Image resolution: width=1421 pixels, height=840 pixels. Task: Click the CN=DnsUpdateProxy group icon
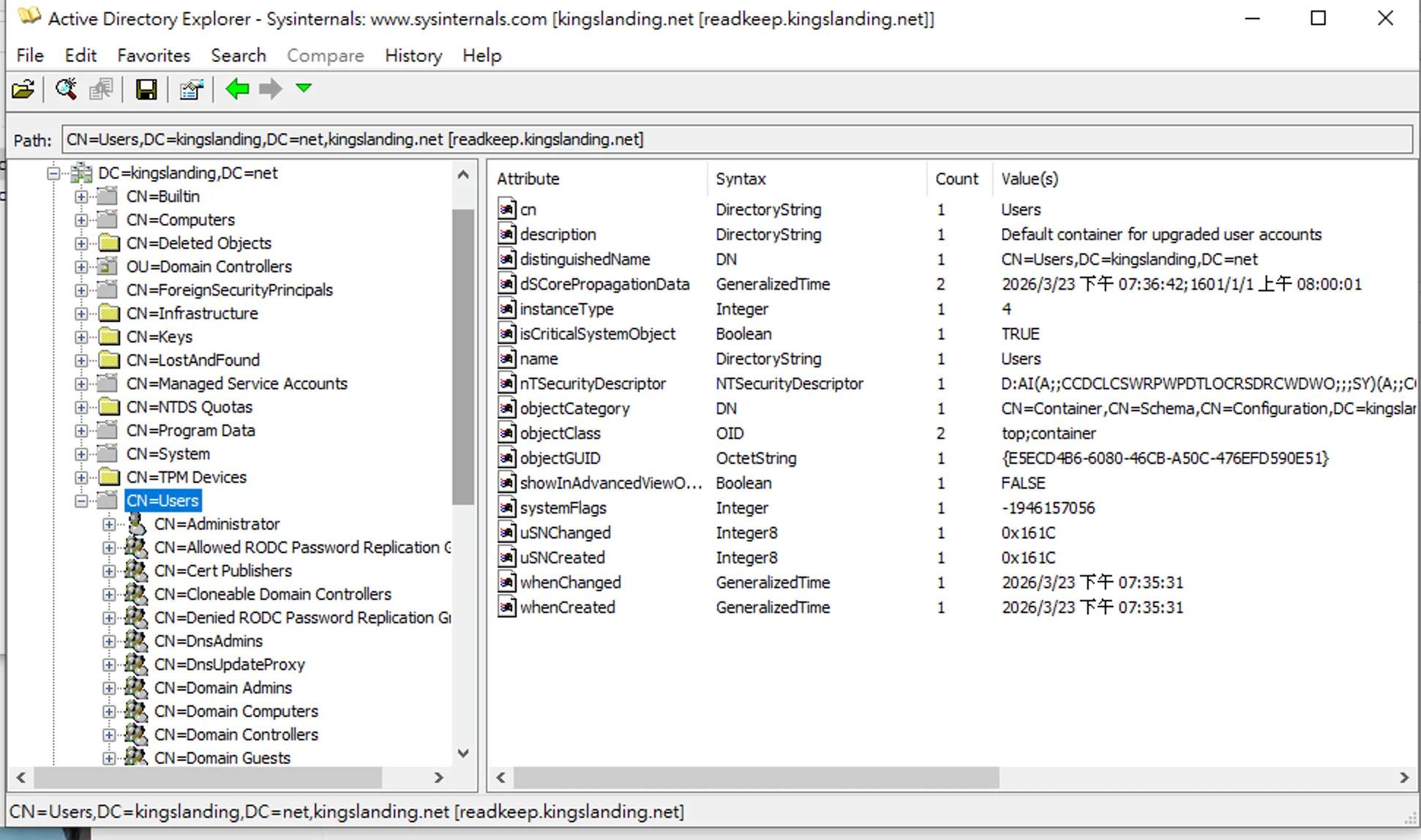point(135,664)
